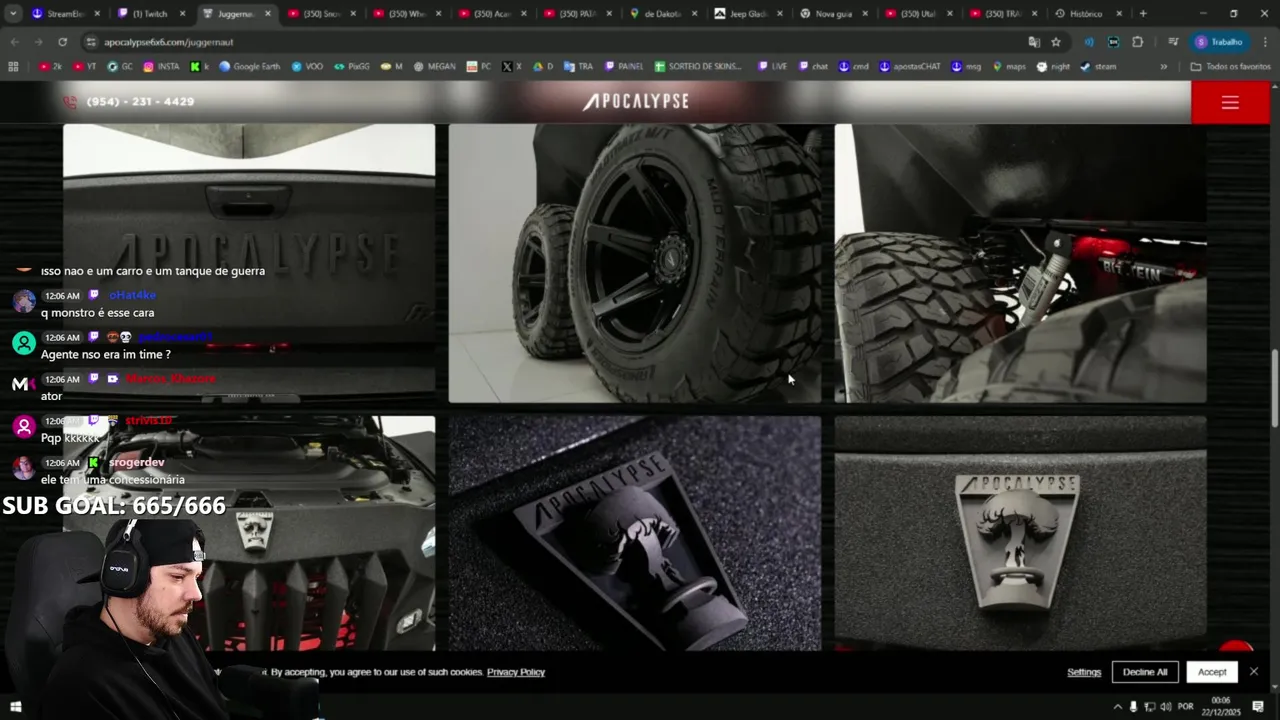Open the translate page icon in address bar

1034,42
